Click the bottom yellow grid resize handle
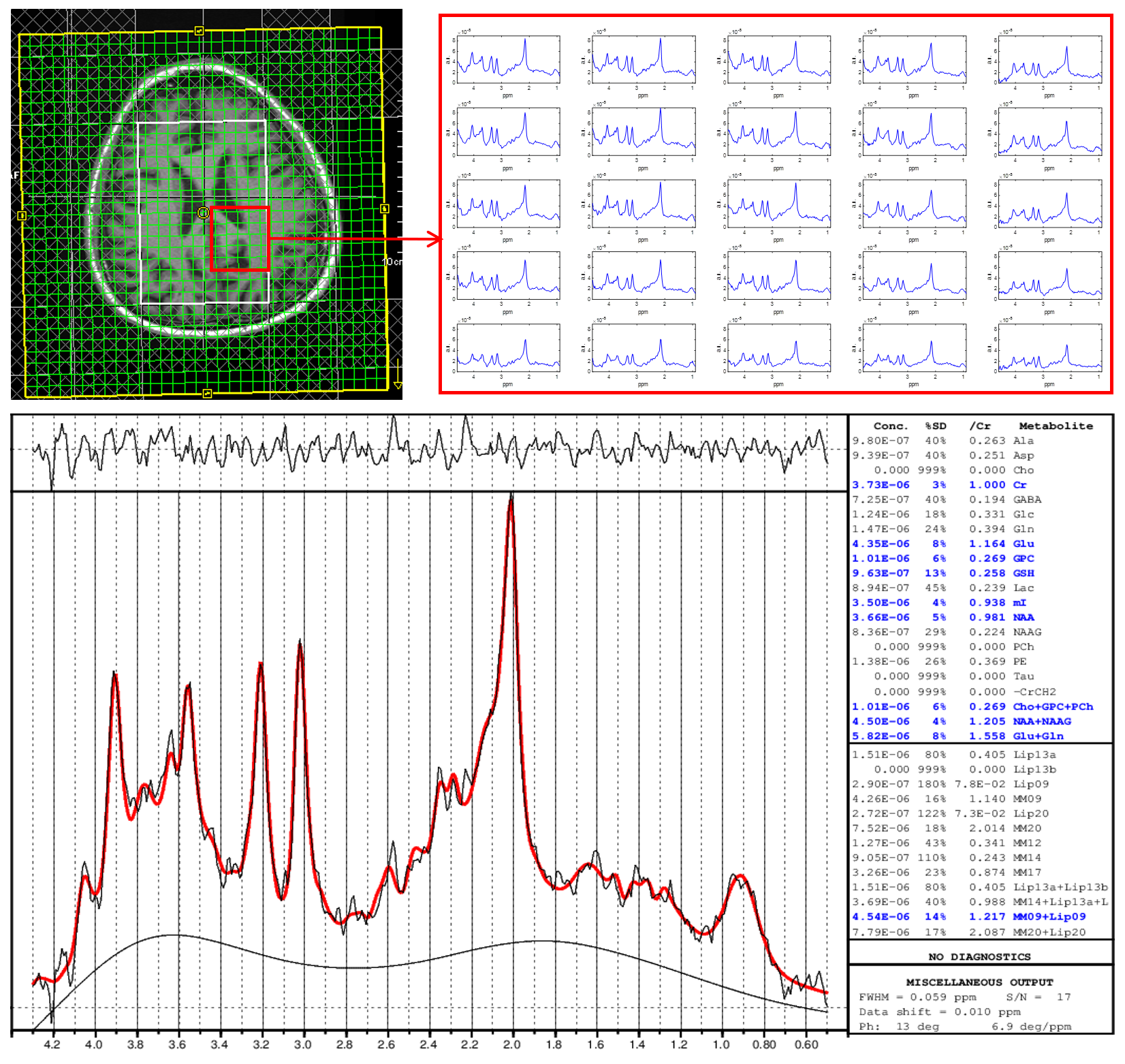1125x1064 pixels. (207, 393)
